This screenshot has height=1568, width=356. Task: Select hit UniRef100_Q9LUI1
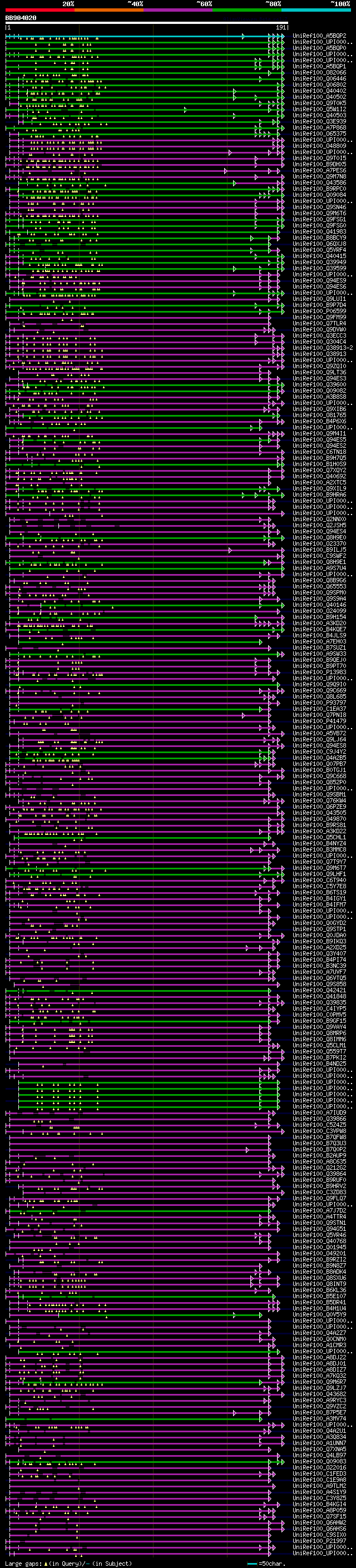(319, 299)
